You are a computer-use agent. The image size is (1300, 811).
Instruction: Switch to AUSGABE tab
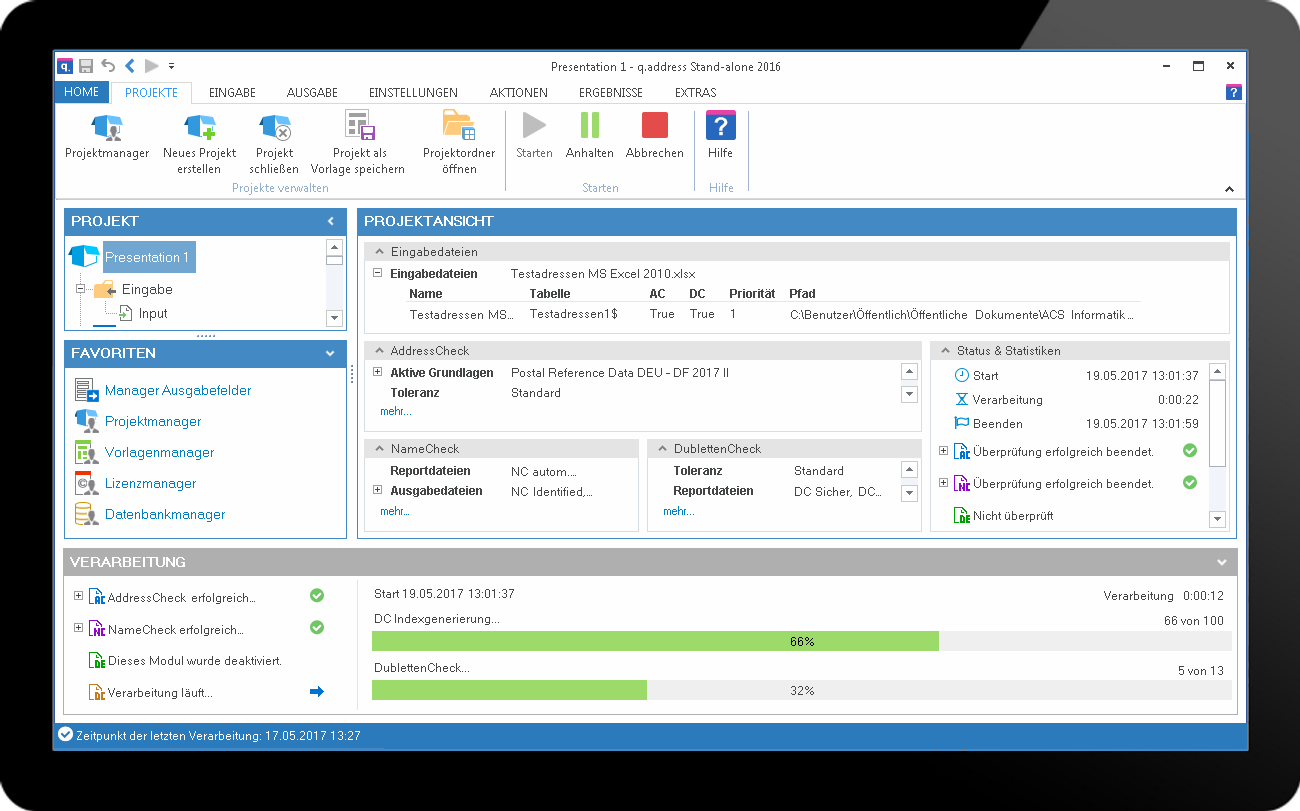[x=312, y=92]
